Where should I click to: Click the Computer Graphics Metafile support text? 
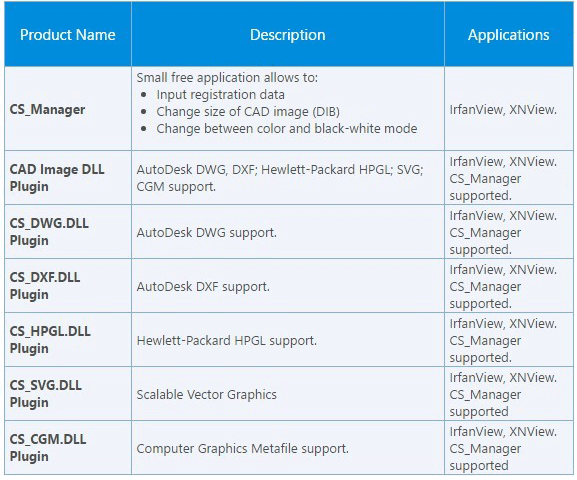coord(243,448)
